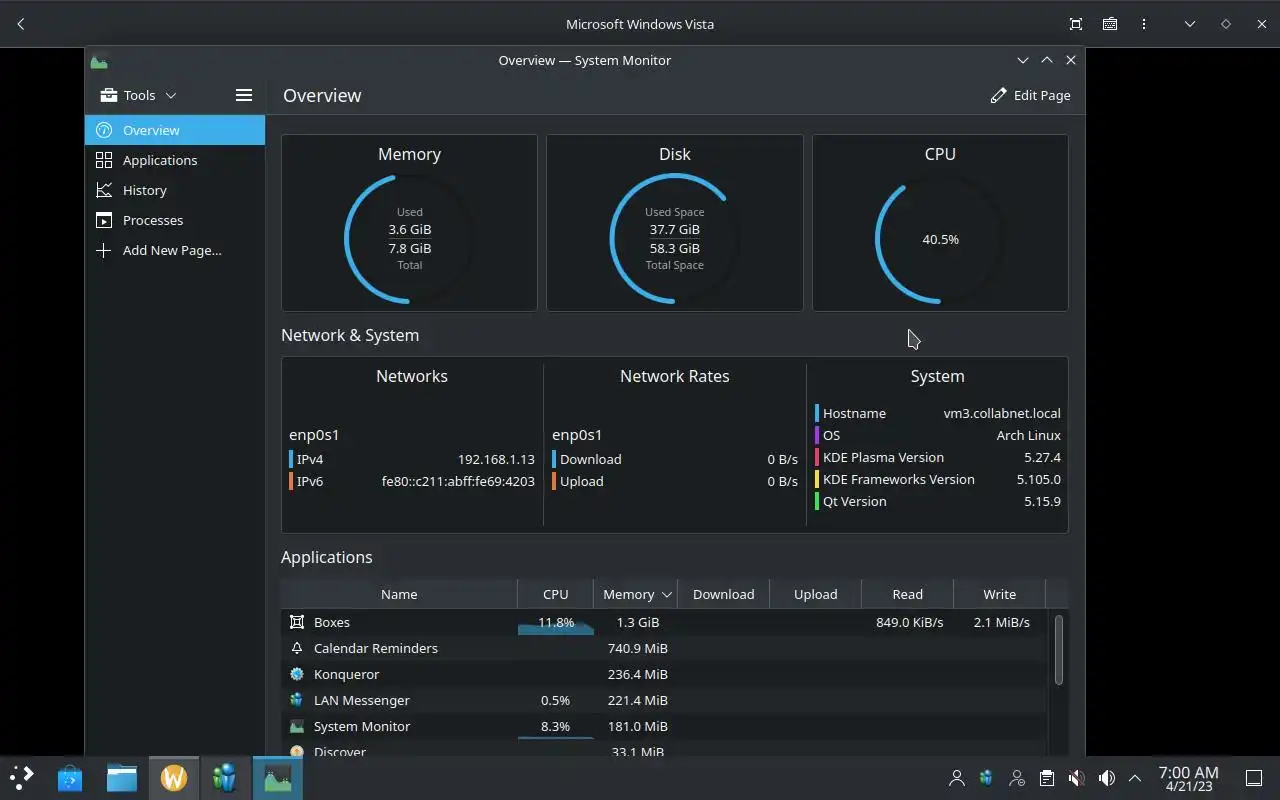Open the clipboard tray icon
The height and width of the screenshot is (800, 1280).
point(1046,778)
